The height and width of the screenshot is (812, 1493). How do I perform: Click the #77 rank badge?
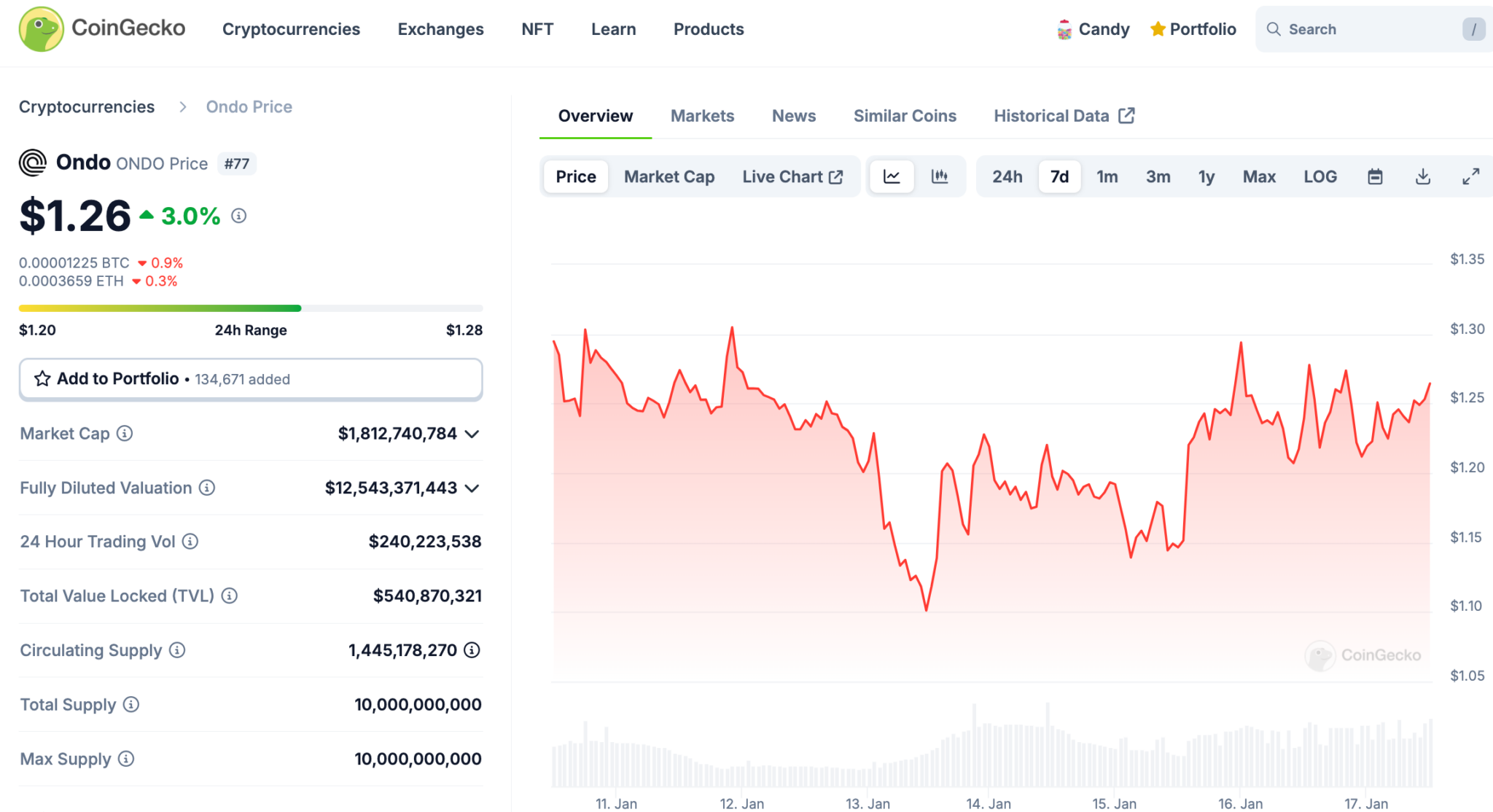point(237,164)
